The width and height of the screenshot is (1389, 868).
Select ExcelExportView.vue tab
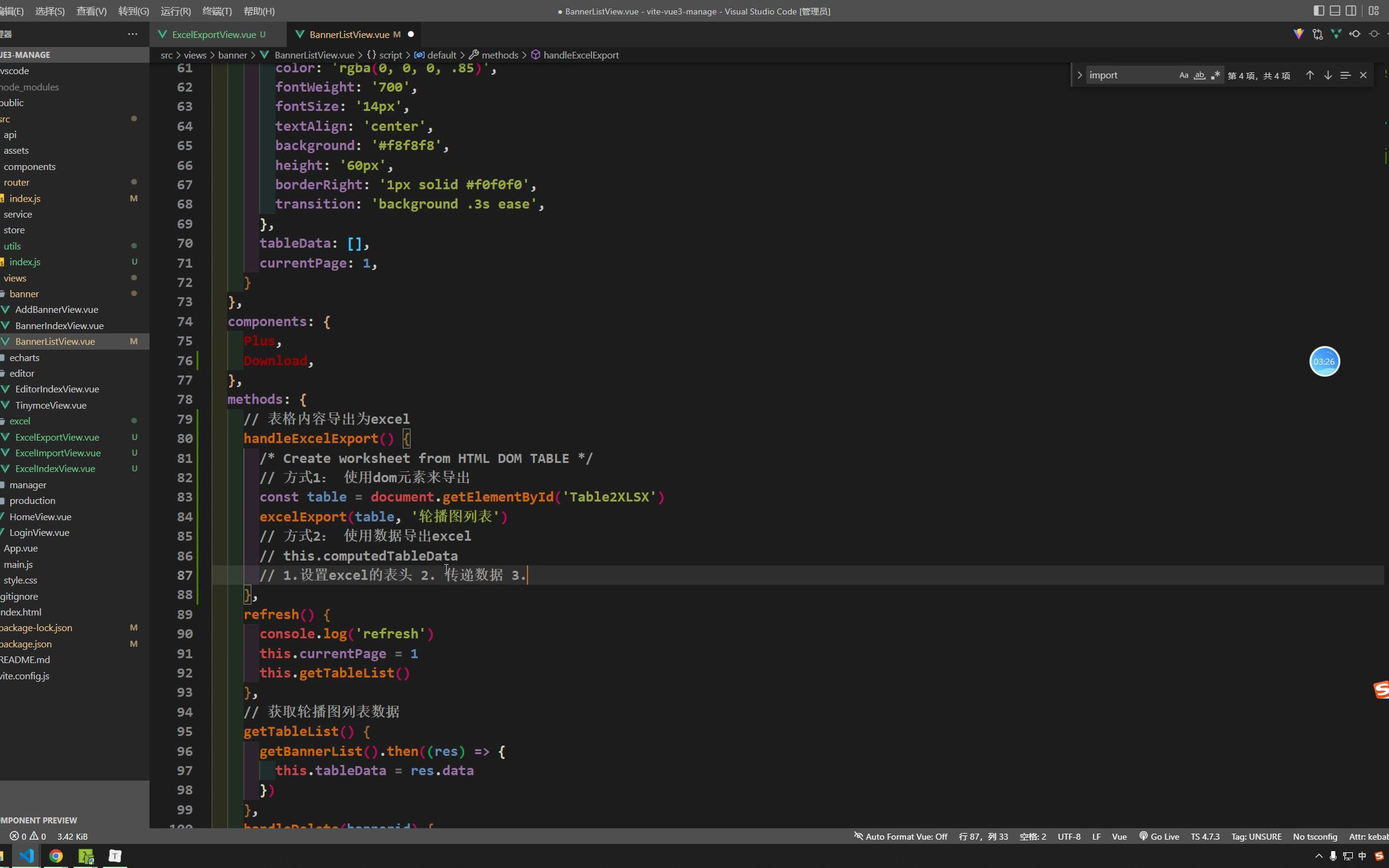213,33
